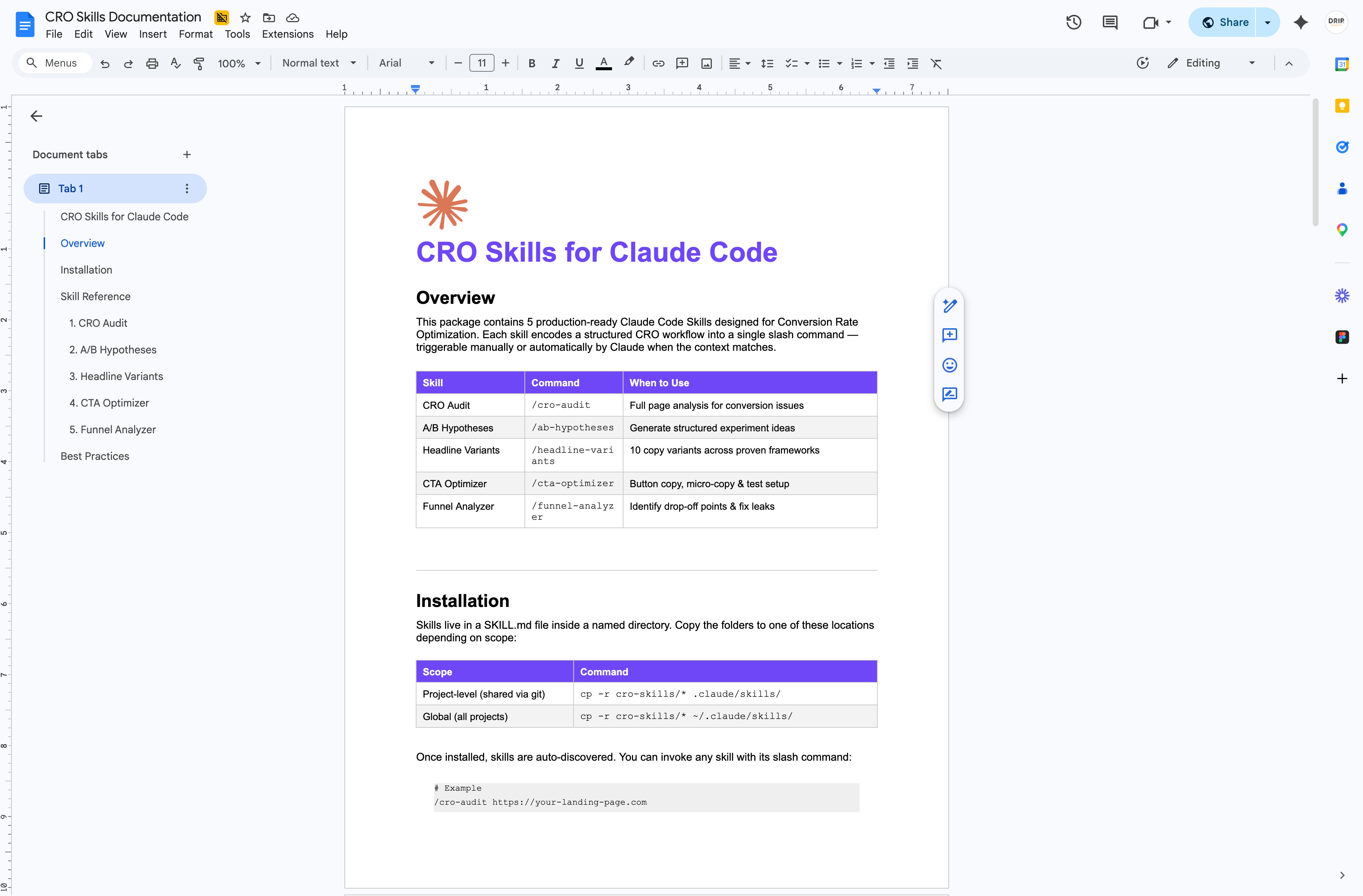Collapse the document tabs panel with back arrow
This screenshot has width=1363, height=896.
point(36,116)
